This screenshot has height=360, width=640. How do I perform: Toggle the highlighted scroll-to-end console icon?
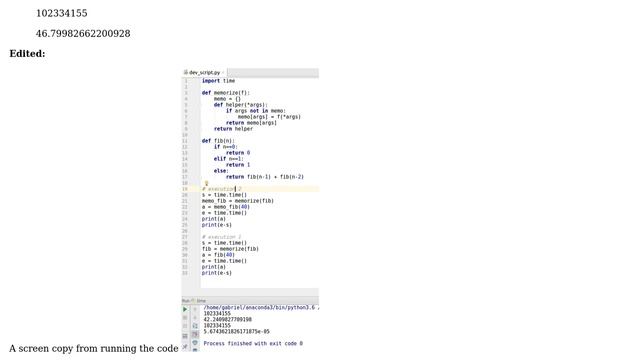[x=196, y=334]
